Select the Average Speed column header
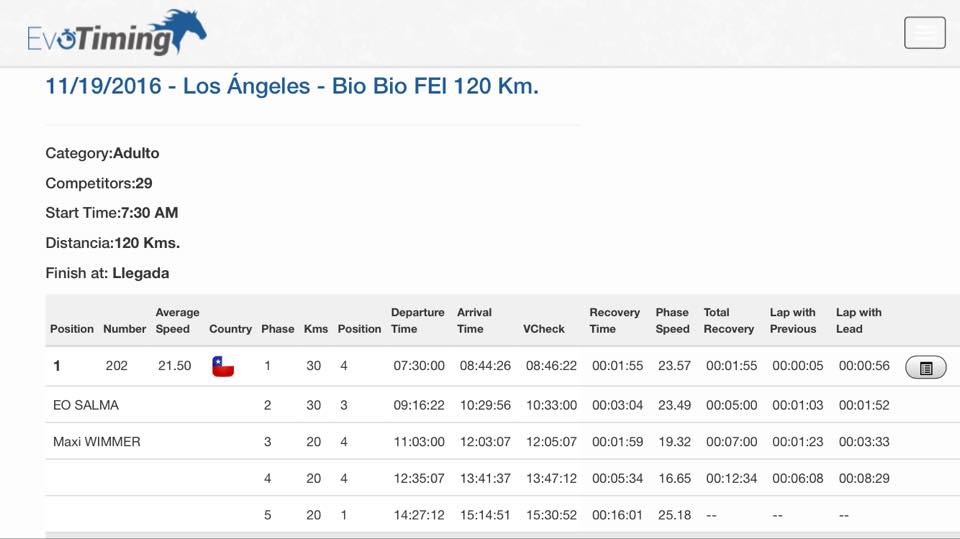This screenshot has height=539, width=960. [177, 320]
